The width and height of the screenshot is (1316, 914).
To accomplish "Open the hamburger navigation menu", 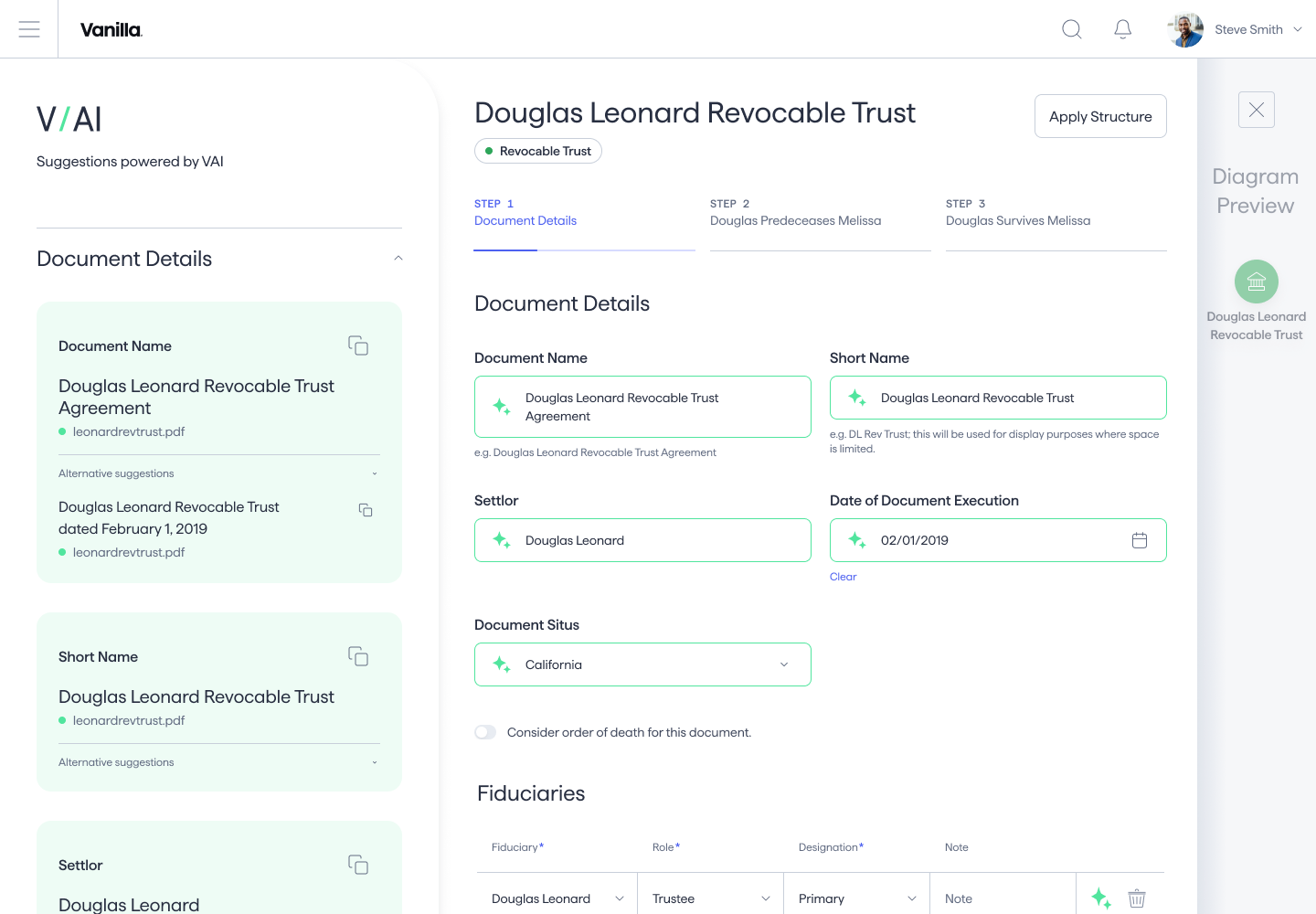I will pyautogui.click(x=29, y=28).
